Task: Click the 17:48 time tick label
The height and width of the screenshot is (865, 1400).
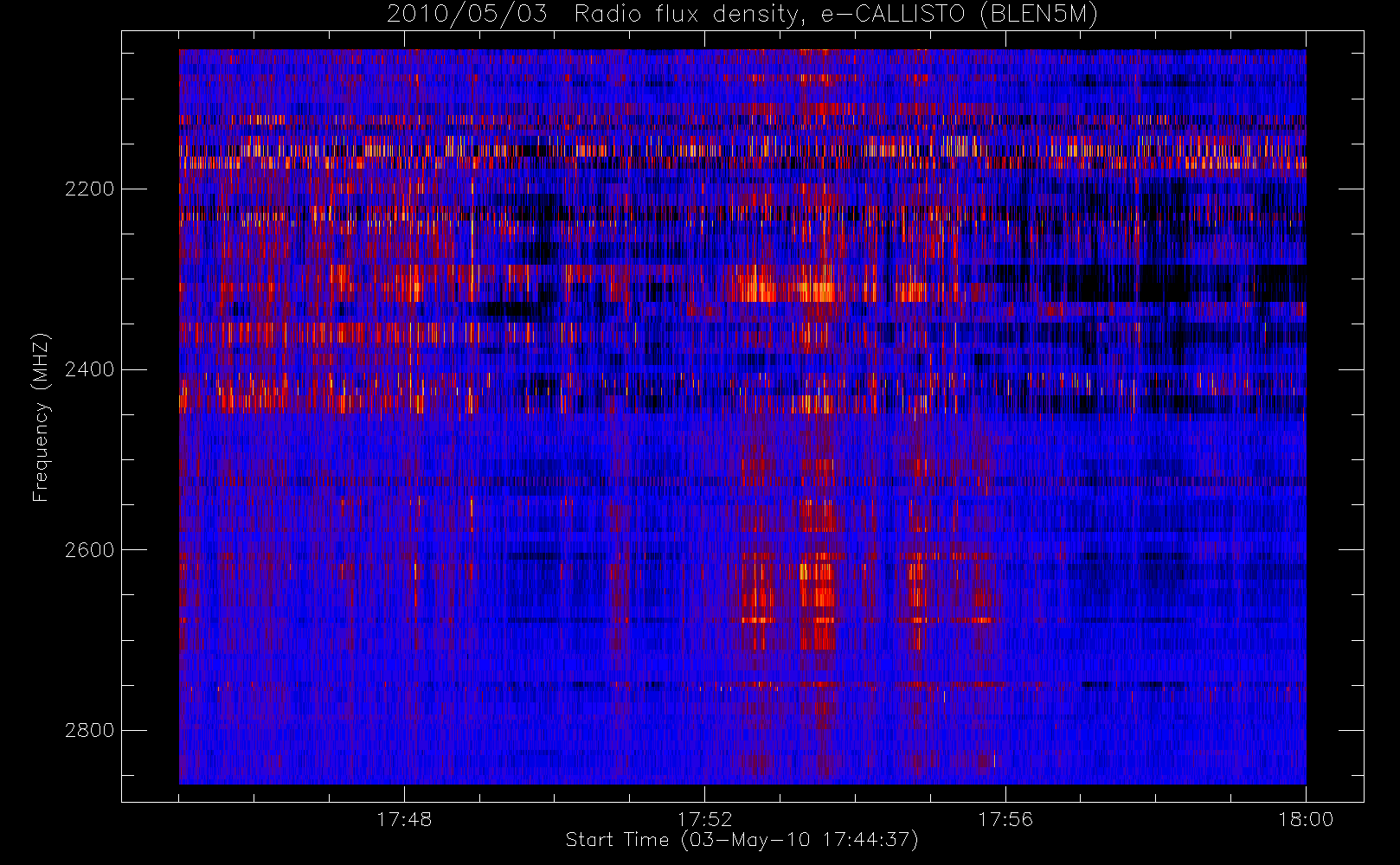Action: (404, 819)
